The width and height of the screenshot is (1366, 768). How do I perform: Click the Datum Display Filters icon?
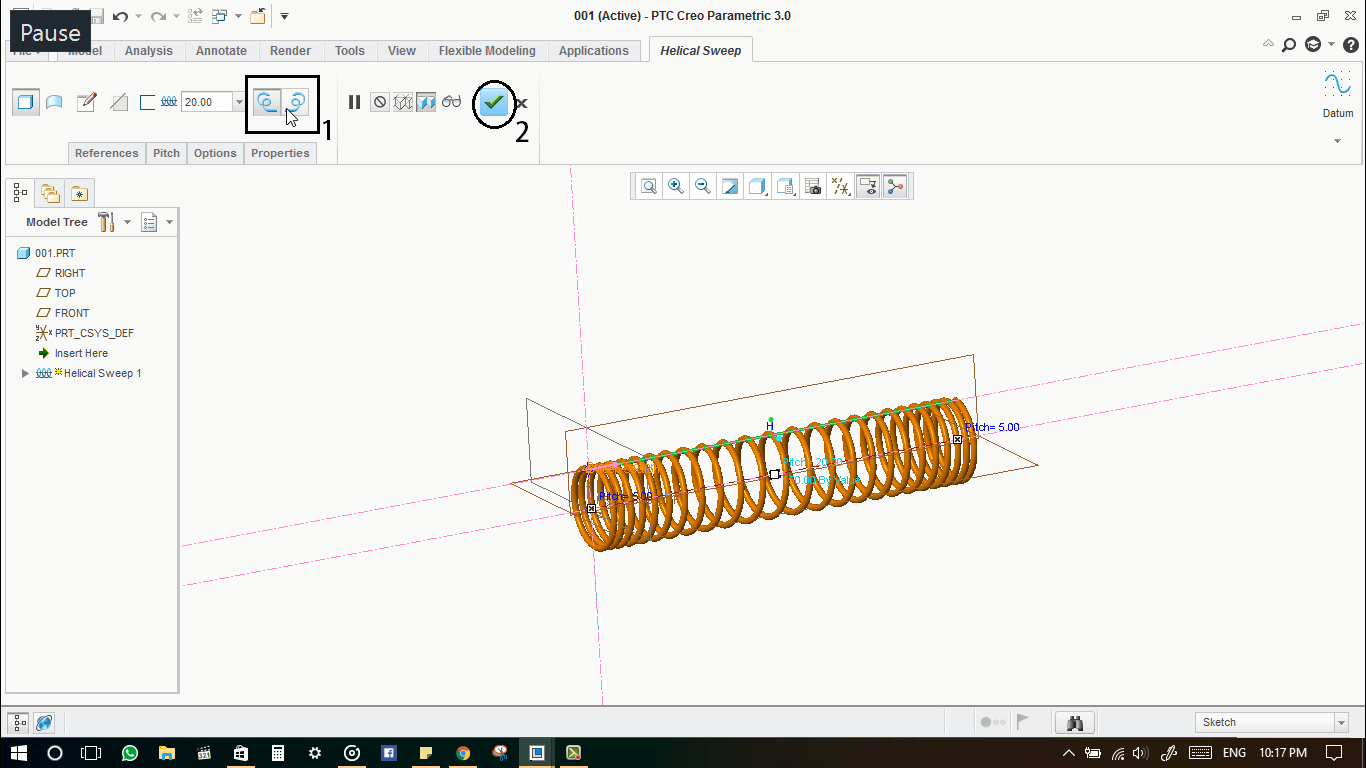tap(841, 186)
